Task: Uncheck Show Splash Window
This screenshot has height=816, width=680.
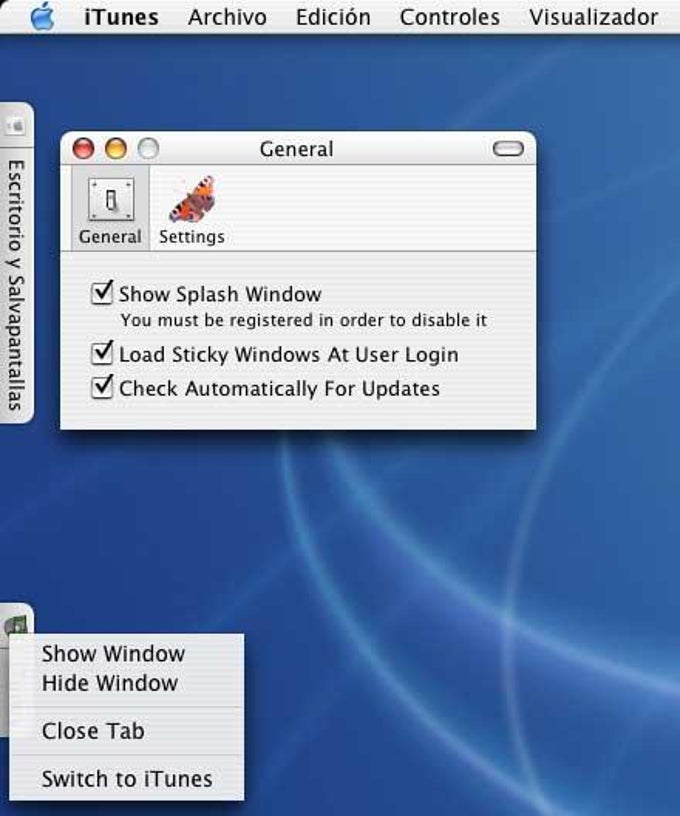Action: click(x=102, y=293)
